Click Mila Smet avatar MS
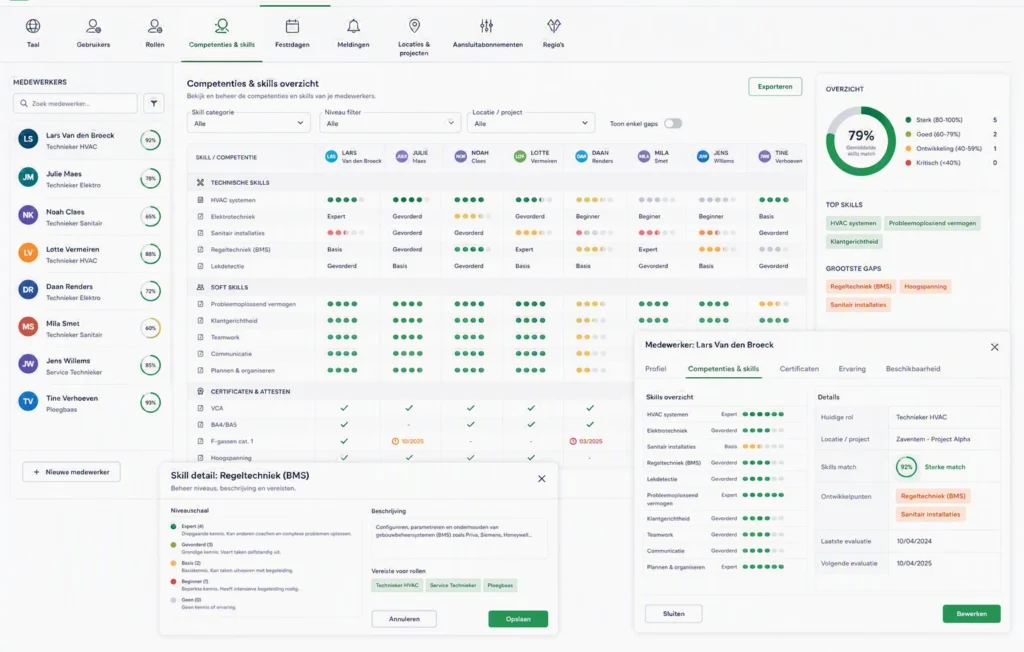Viewport: 1024px width, 652px height. coord(28,327)
